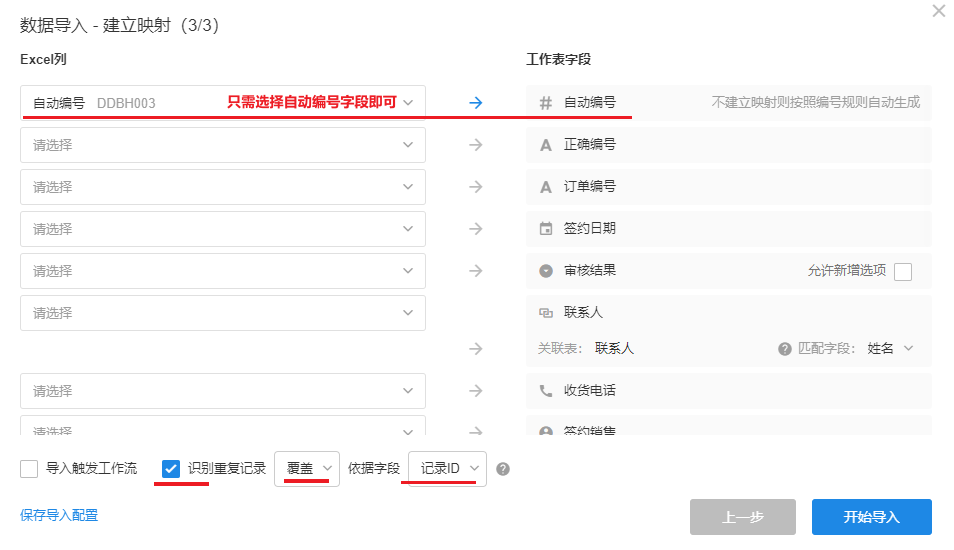Open the 匹配字段 姓名 dropdown
Viewport: 954px width, 550px height.
point(890,349)
